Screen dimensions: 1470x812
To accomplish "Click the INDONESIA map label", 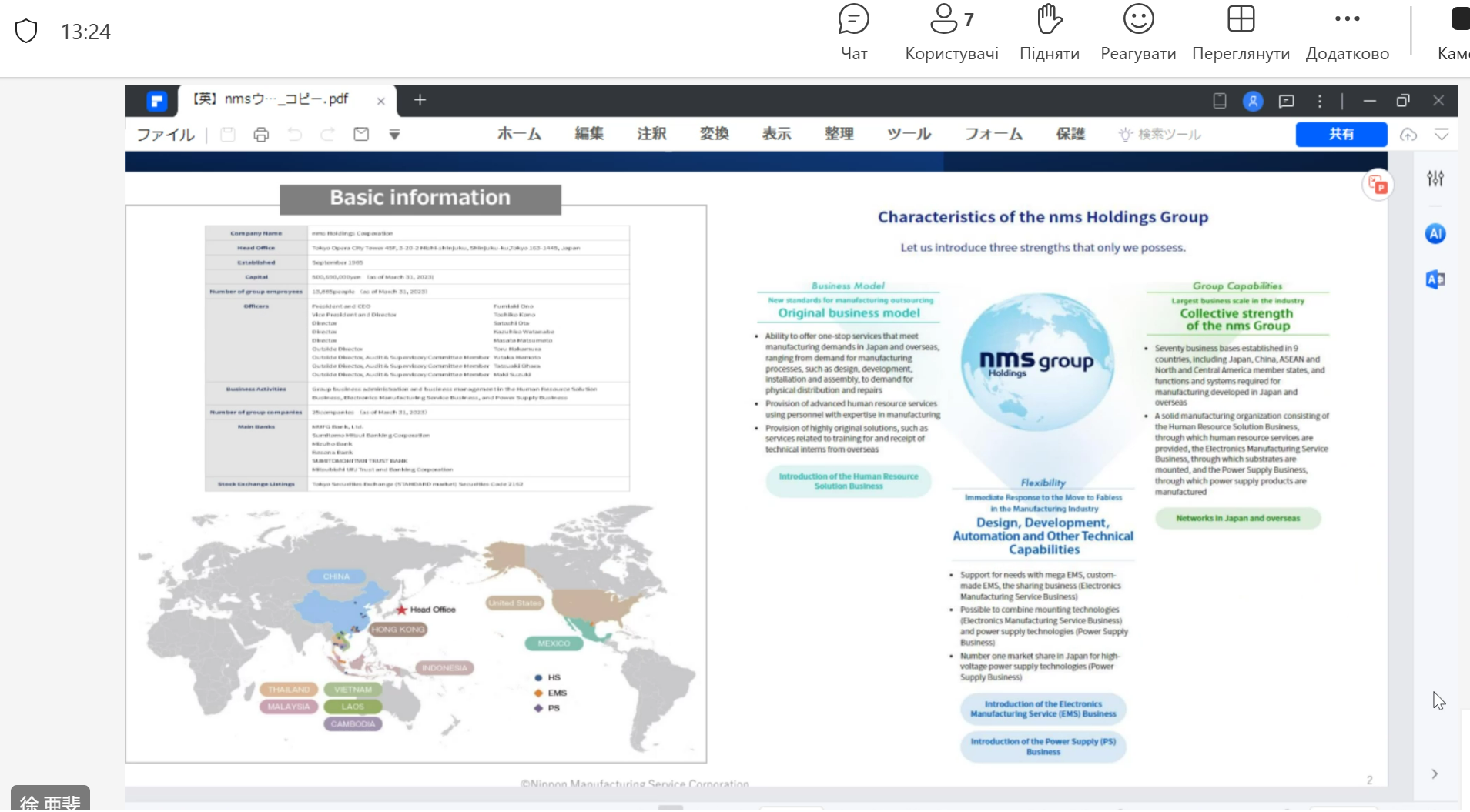I will coord(444,668).
